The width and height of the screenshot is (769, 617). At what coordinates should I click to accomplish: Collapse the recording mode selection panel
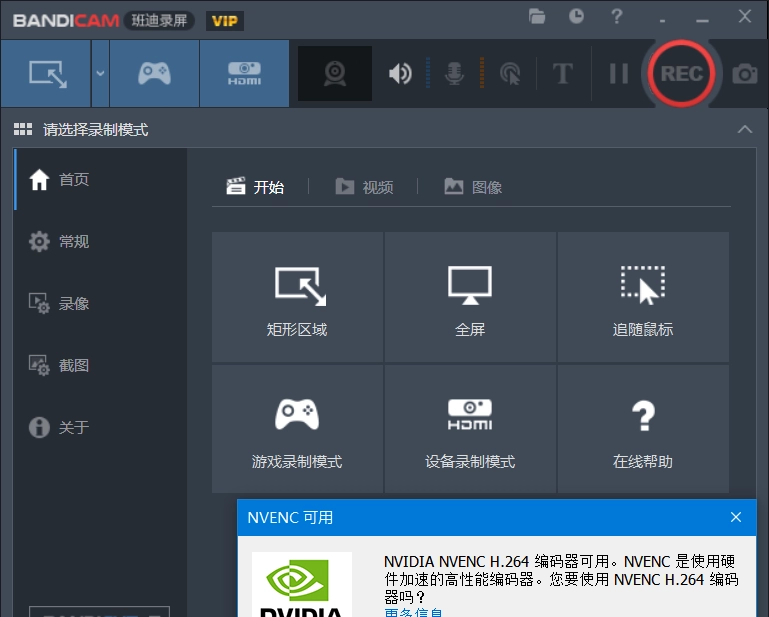point(744,129)
